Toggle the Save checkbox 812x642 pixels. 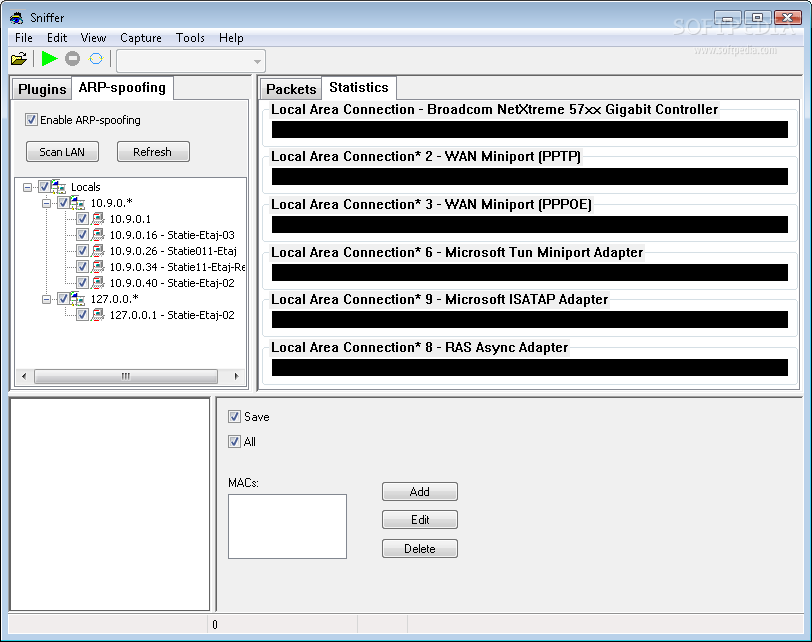235,417
